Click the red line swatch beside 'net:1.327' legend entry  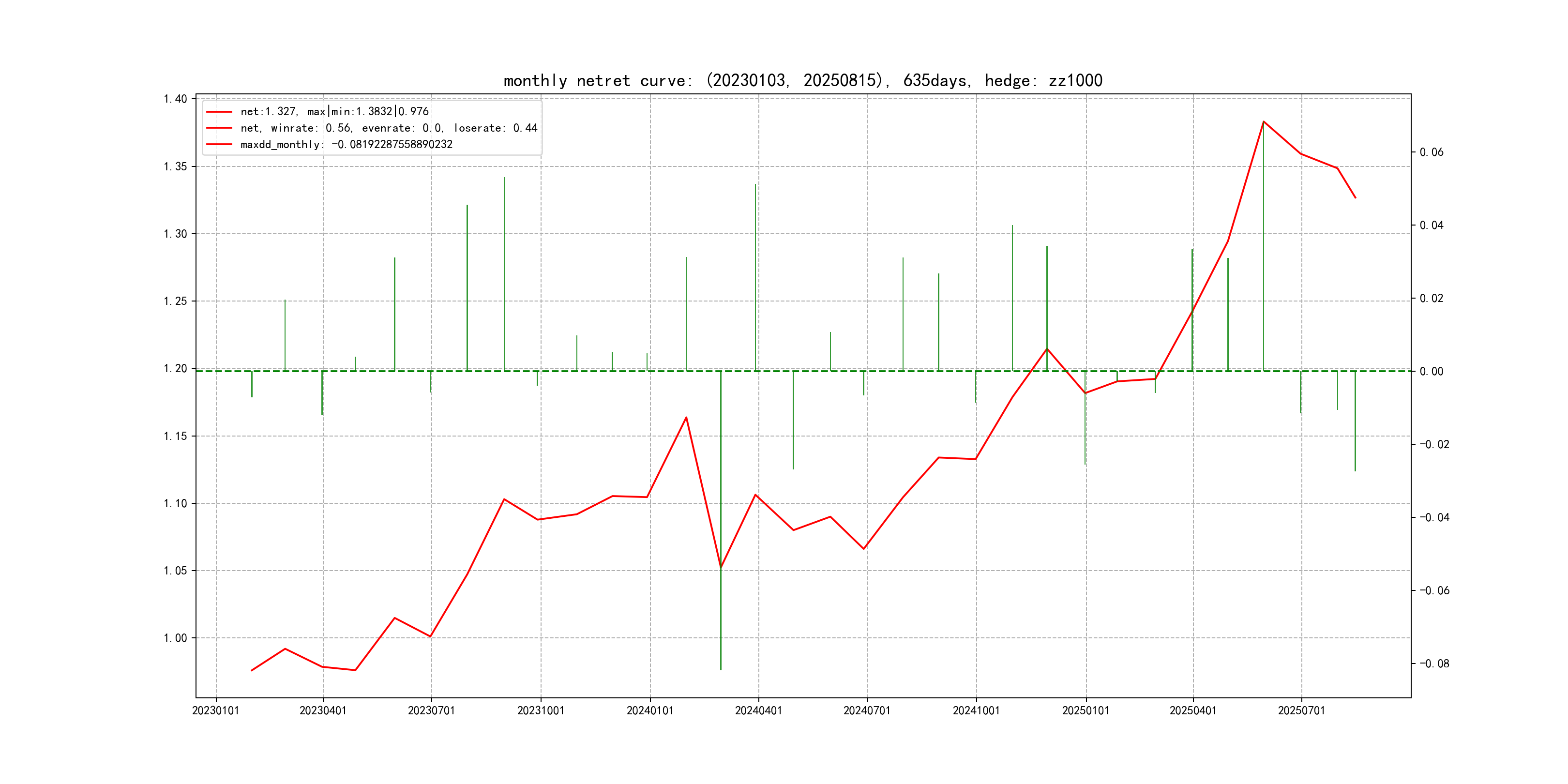tap(219, 112)
